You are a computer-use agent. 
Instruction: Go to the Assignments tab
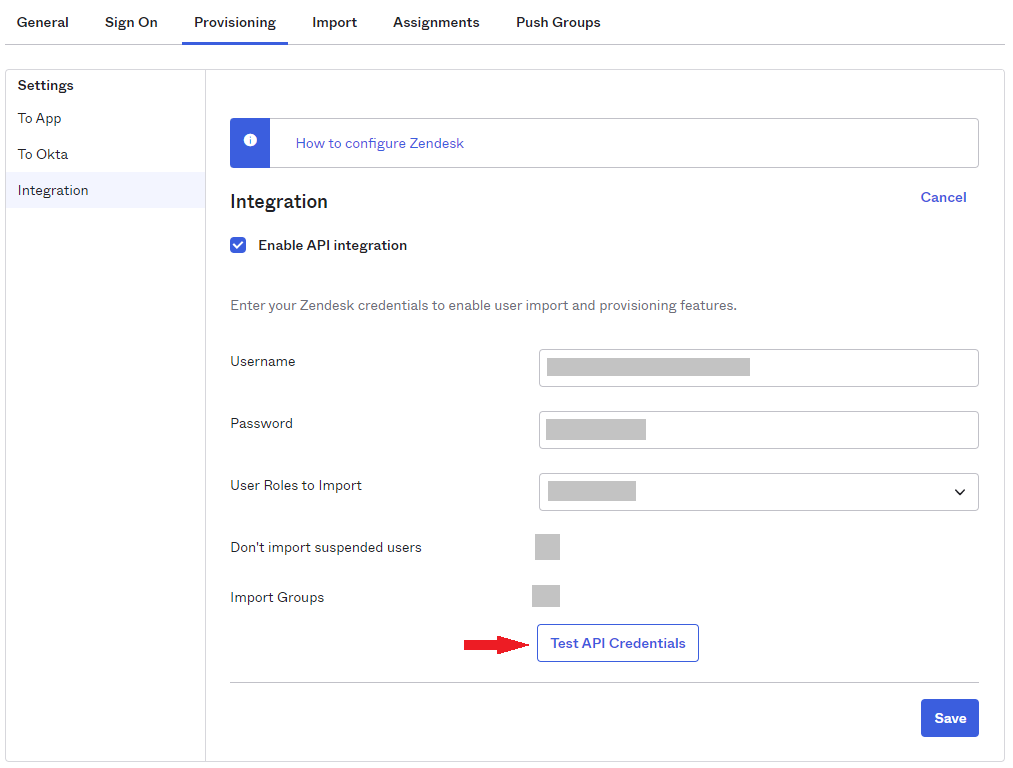(436, 22)
